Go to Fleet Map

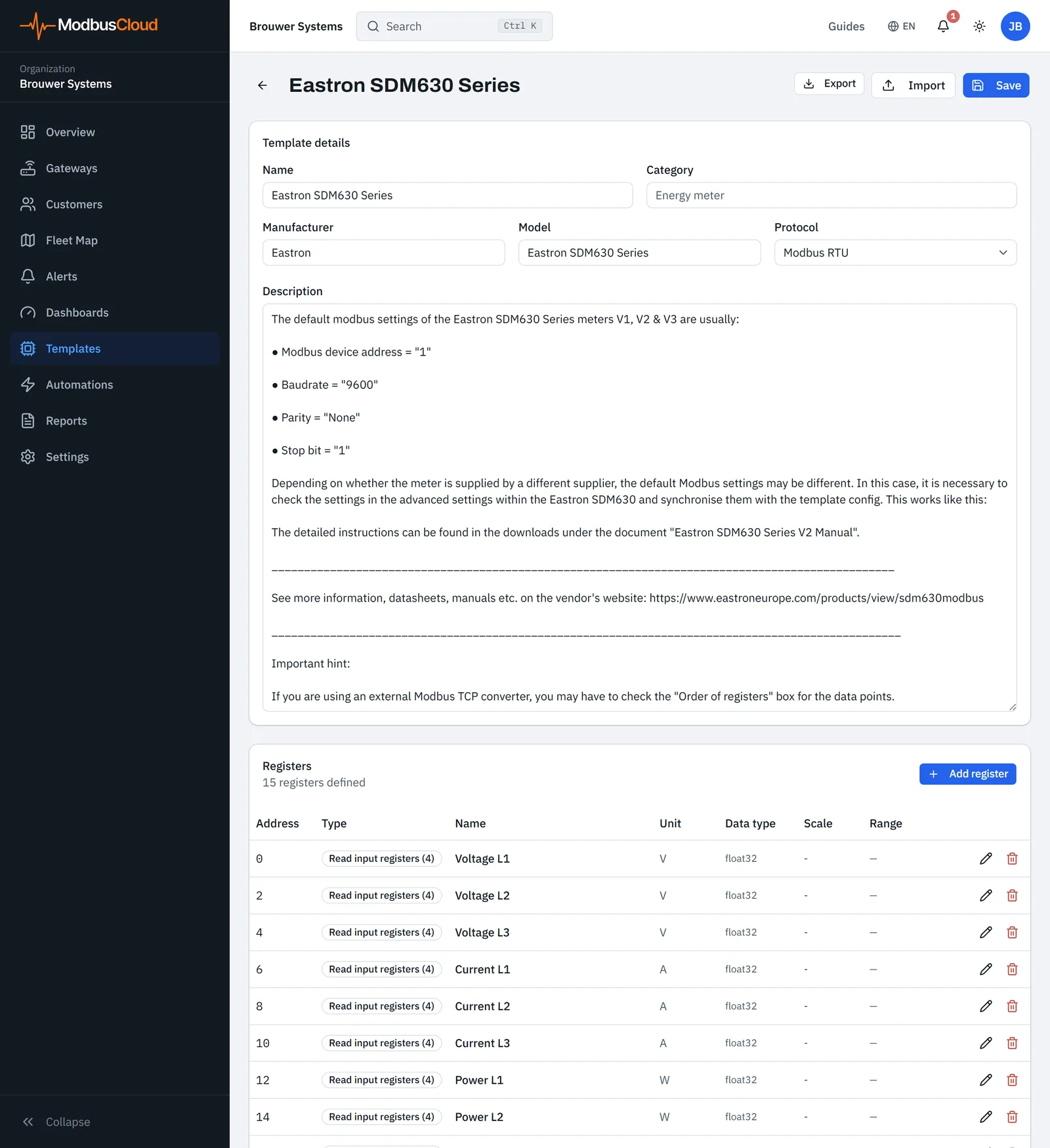coord(115,240)
